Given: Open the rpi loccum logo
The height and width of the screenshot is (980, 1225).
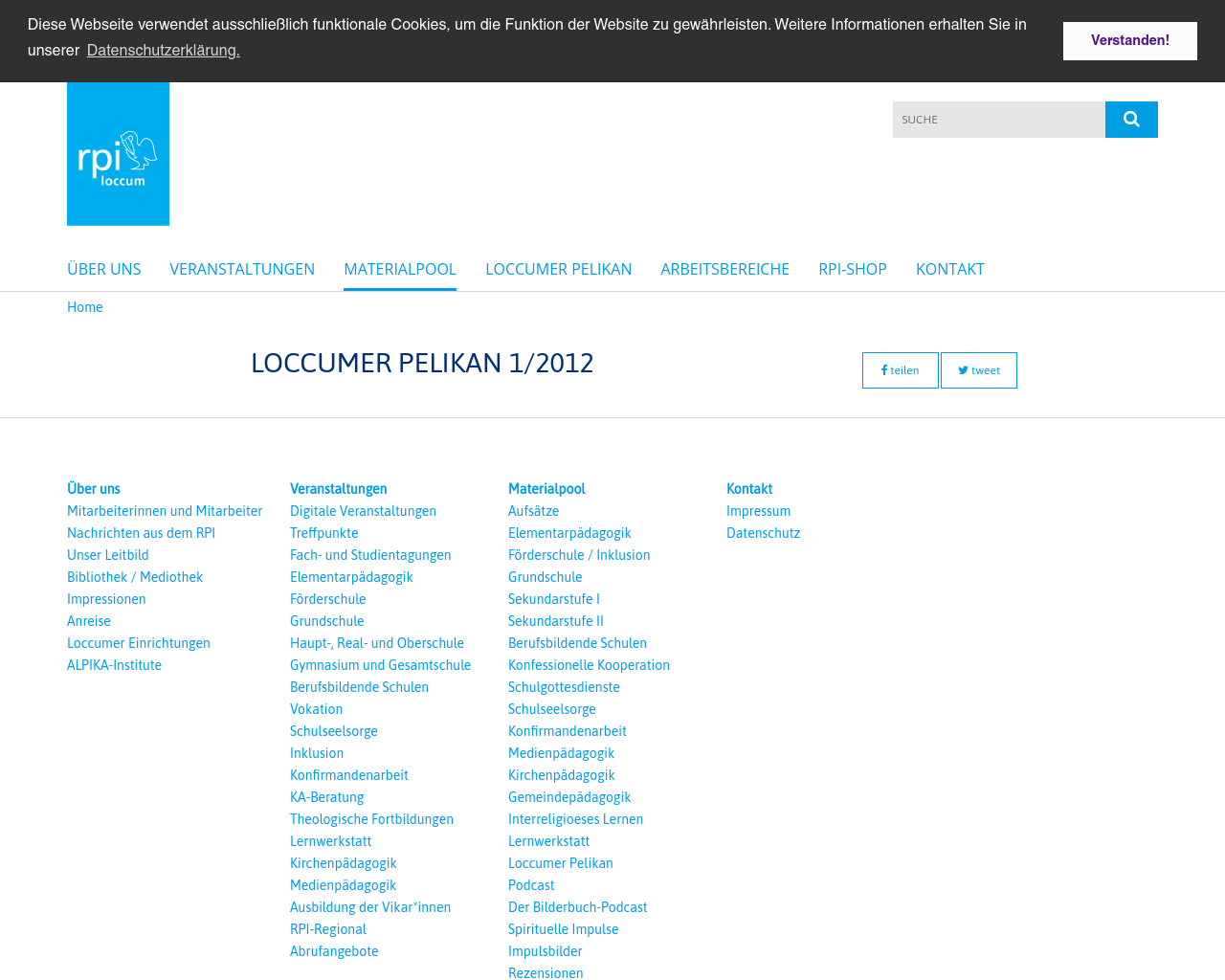Looking at the screenshot, I should tap(118, 154).
